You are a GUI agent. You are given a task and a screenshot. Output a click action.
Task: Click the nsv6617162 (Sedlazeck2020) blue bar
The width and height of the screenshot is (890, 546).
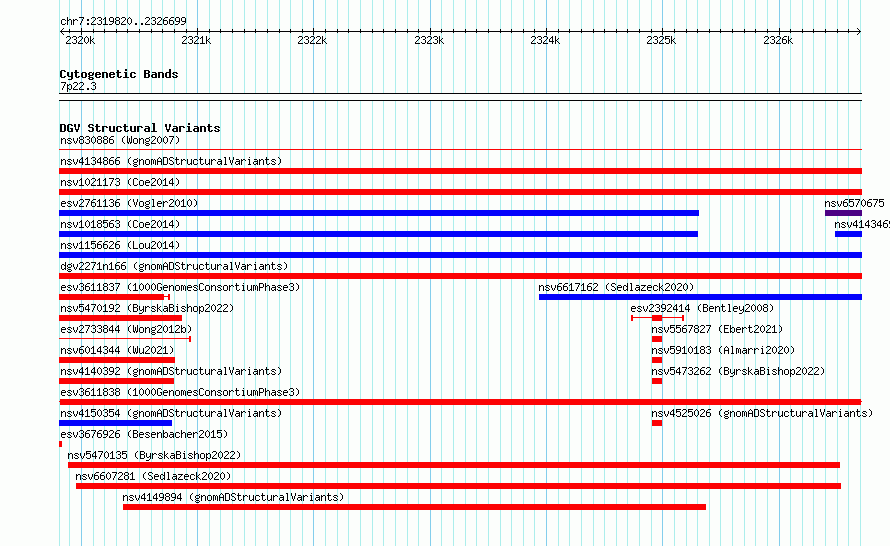700,297
